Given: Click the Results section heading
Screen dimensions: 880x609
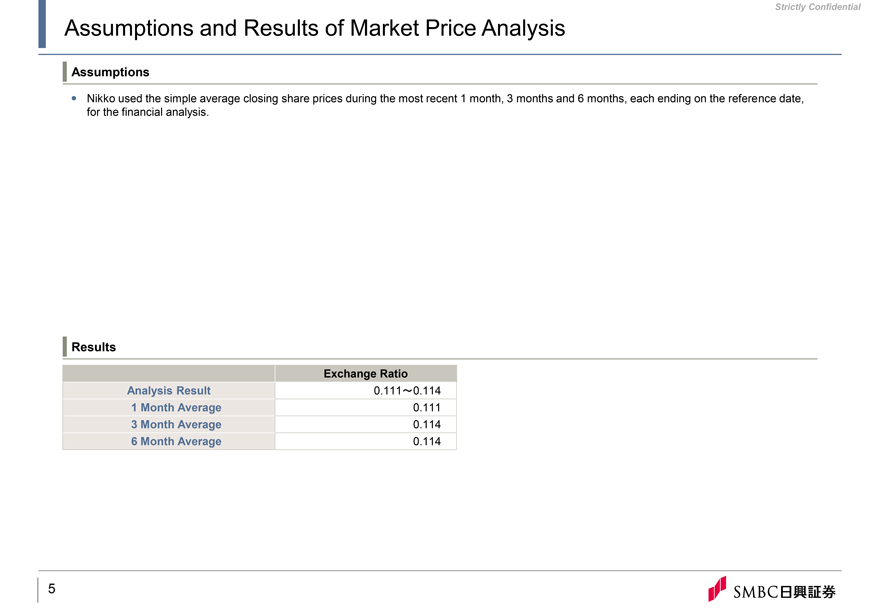Looking at the screenshot, I should pos(93,347).
